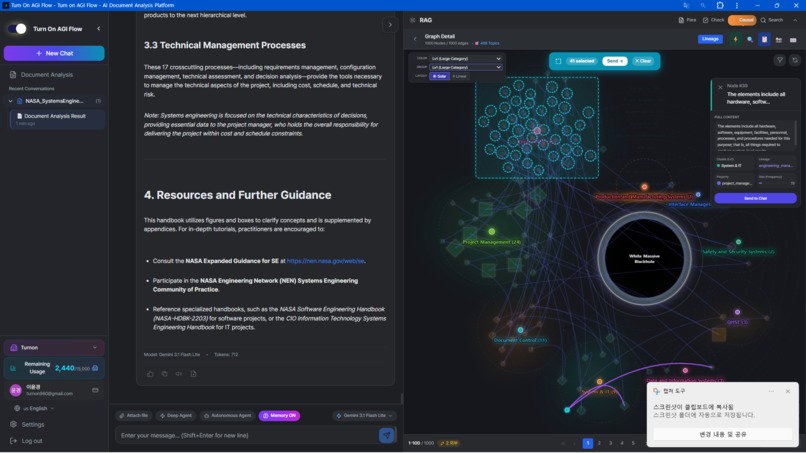806x453 pixels.
Task: Click the coin icon beside usage count
Action: (95, 368)
